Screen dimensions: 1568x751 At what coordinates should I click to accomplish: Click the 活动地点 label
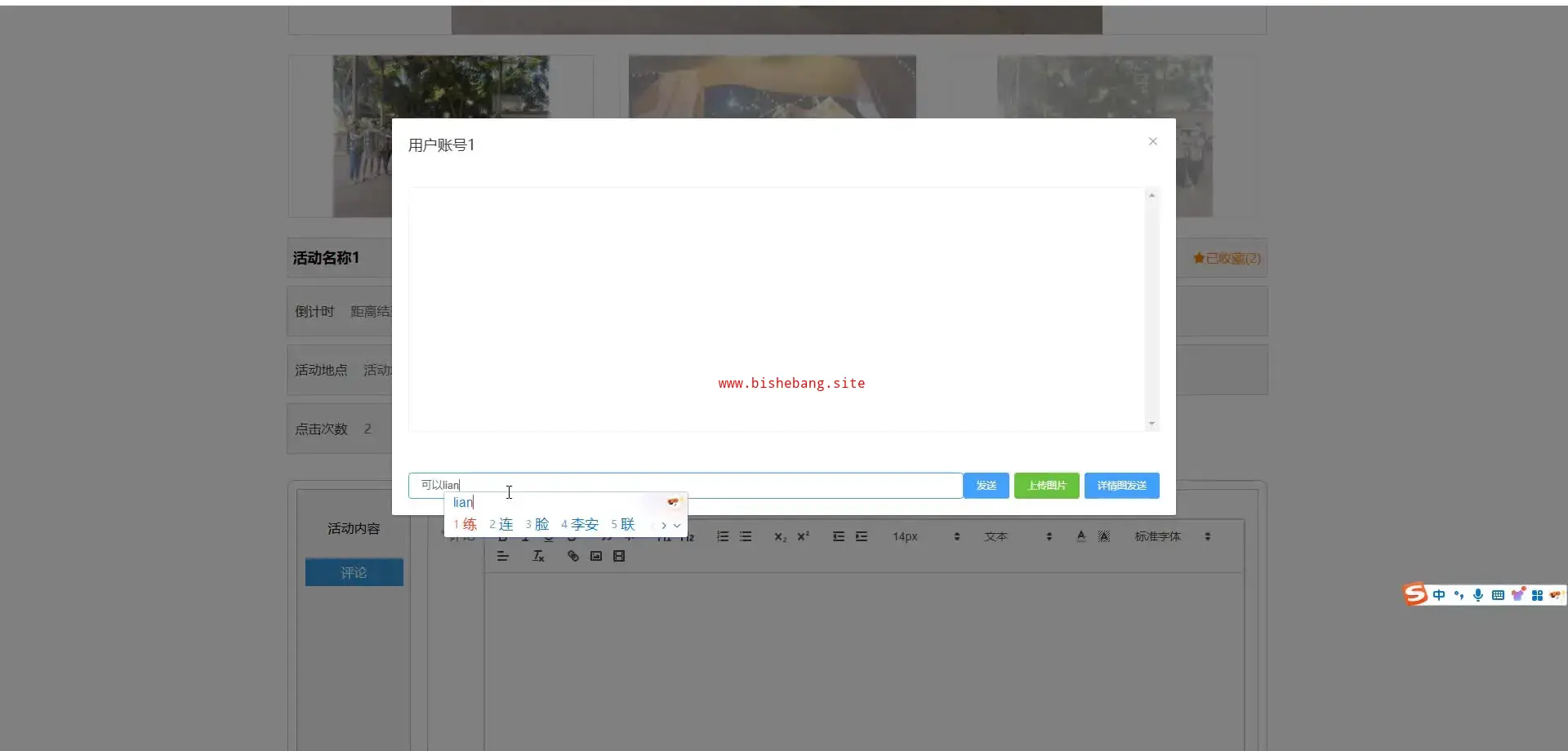[x=321, y=371]
